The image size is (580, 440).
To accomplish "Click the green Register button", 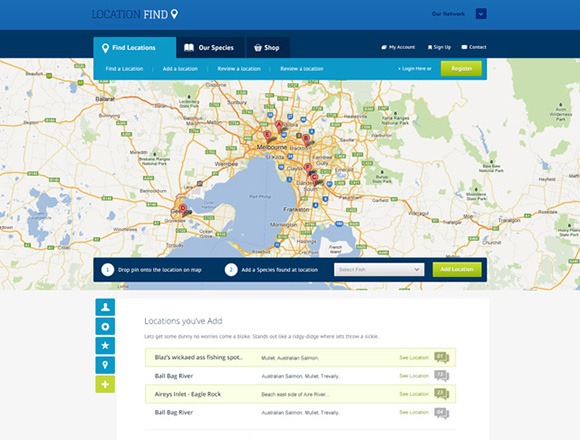I will [461, 68].
